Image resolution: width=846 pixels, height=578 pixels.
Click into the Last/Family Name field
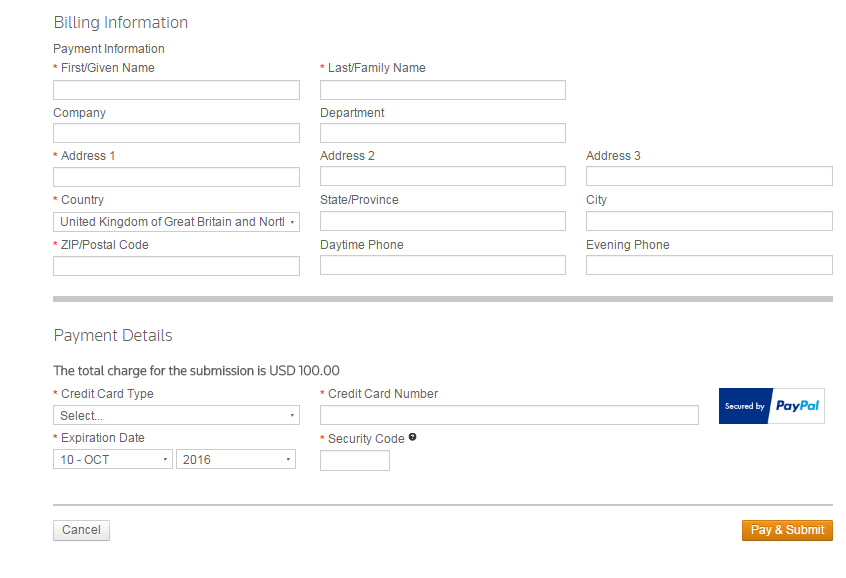(x=443, y=90)
